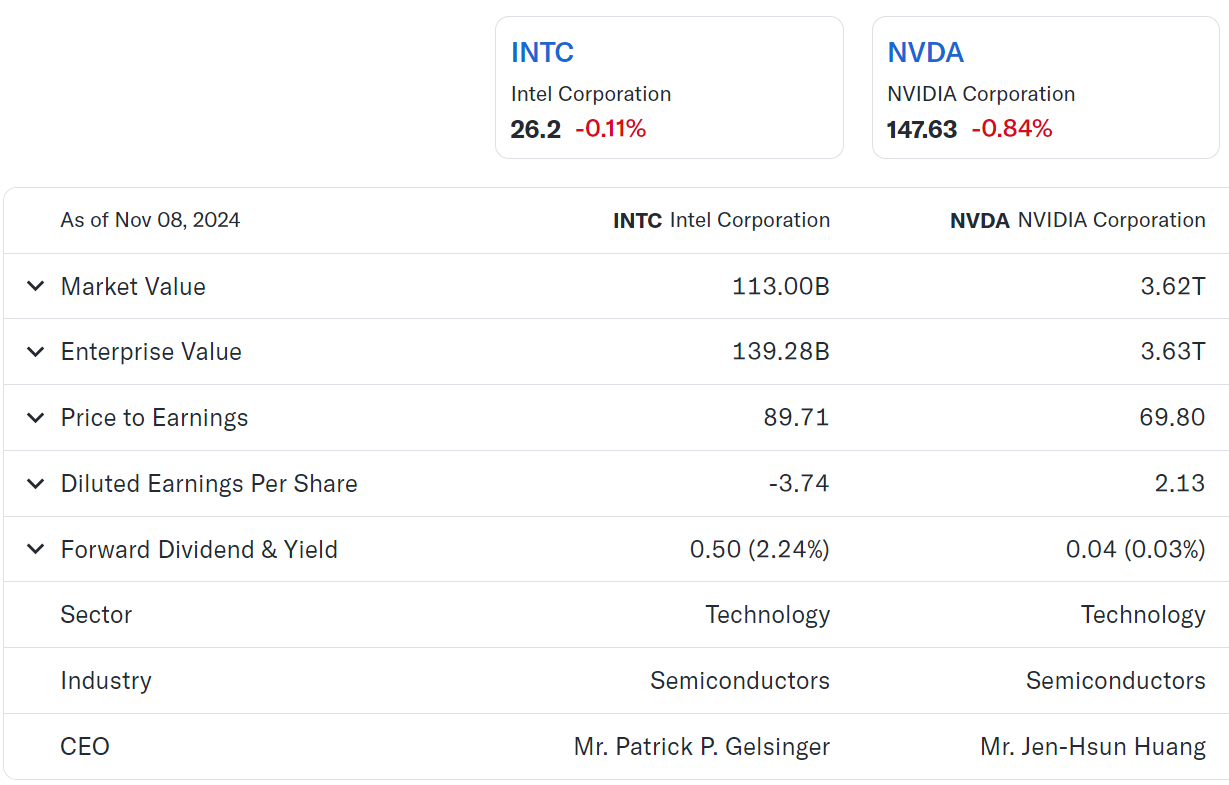Click INTC Intel Corporation column header
This screenshot has width=1229, height=785.
click(x=721, y=220)
